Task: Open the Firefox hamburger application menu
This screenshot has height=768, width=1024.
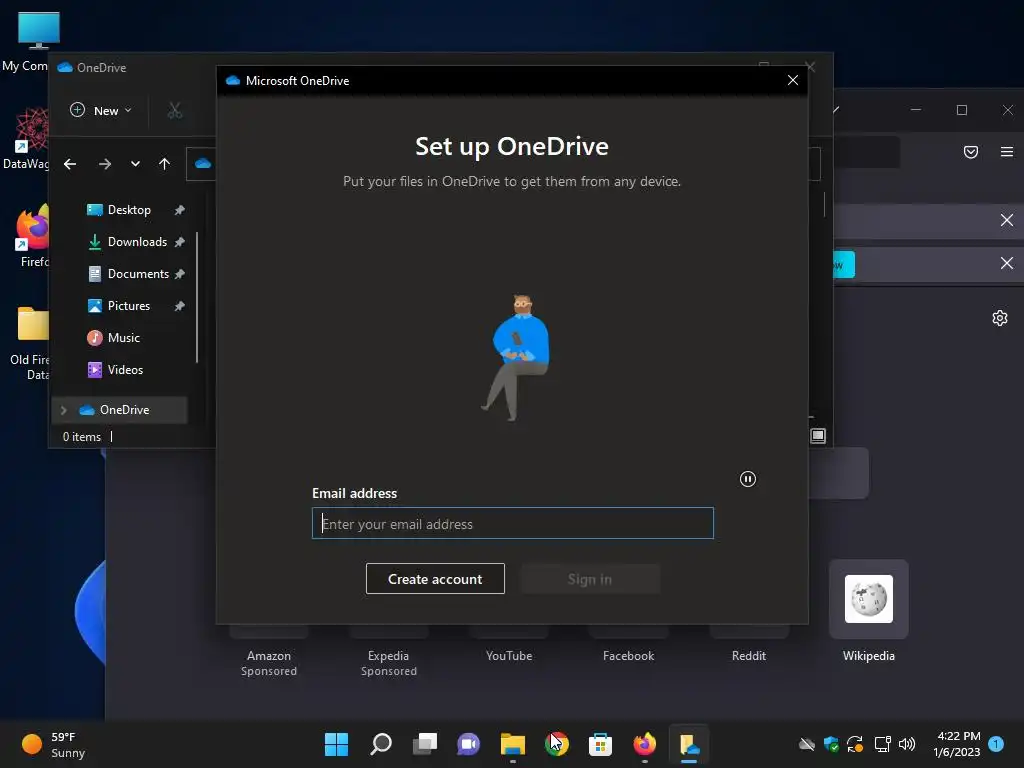Action: click(x=1007, y=152)
